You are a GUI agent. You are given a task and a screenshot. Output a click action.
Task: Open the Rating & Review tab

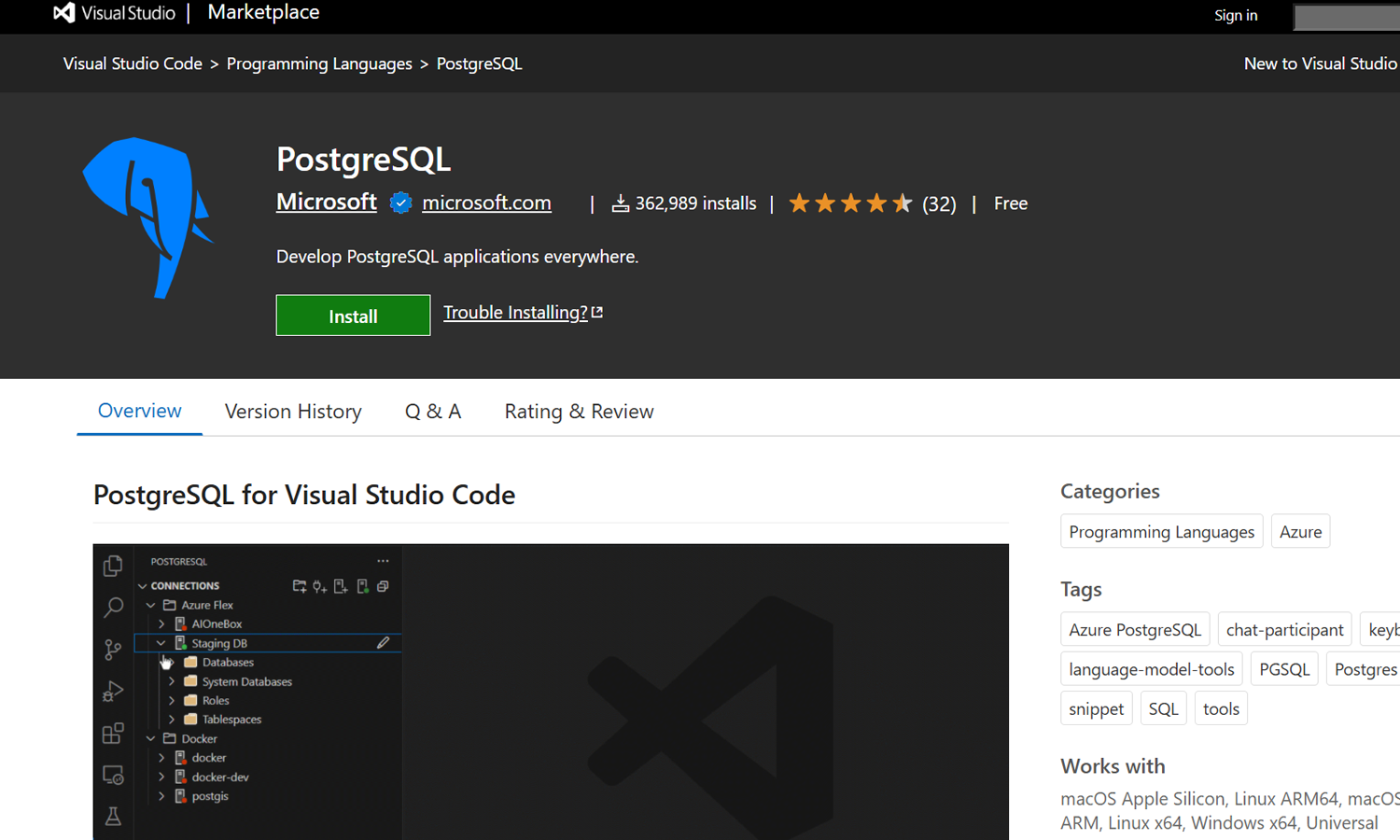[x=579, y=412]
